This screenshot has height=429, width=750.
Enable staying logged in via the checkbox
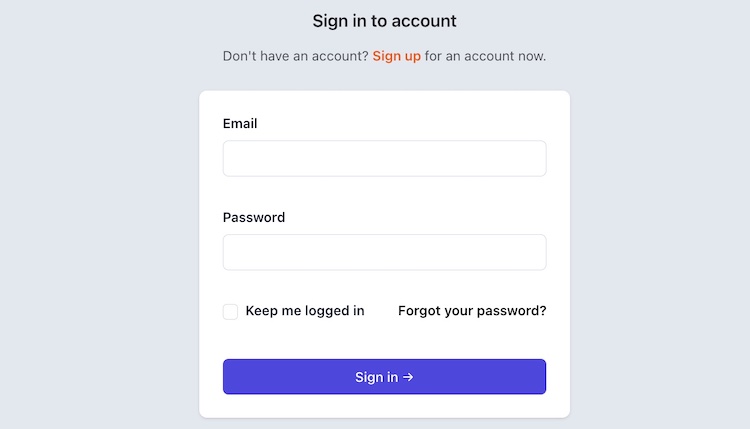230,311
